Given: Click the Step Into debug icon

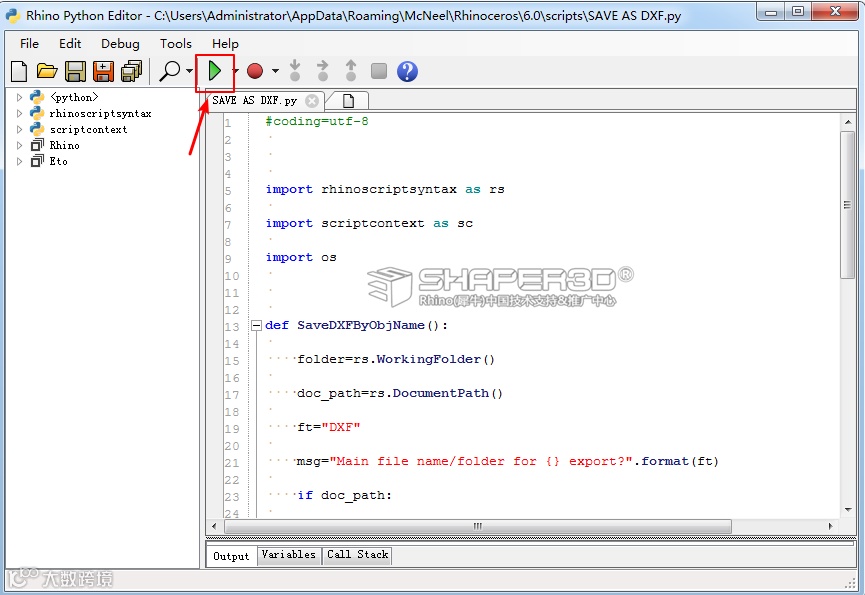Looking at the screenshot, I should pyautogui.click(x=295, y=71).
